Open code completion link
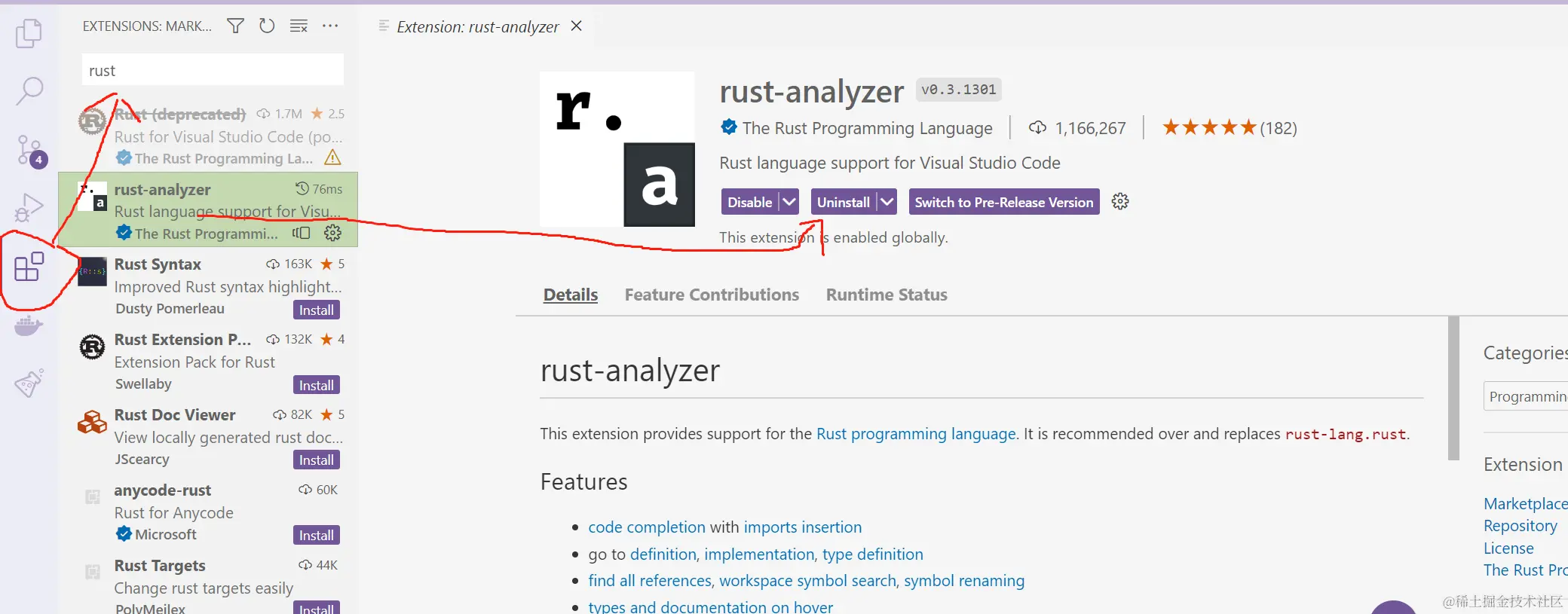This screenshot has width=1568, height=614. point(647,527)
